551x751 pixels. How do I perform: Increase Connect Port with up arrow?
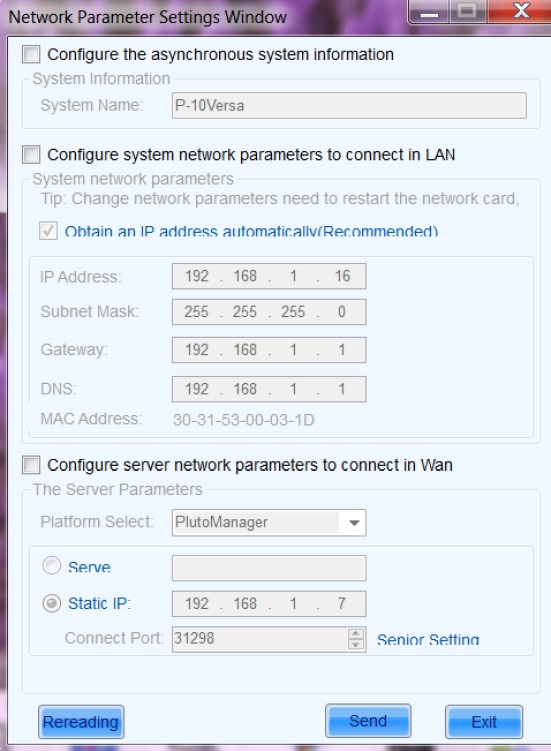click(x=356, y=634)
